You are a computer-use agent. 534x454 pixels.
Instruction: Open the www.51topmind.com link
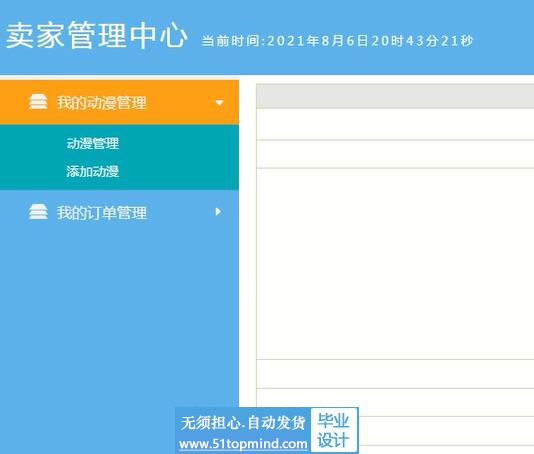(243, 444)
